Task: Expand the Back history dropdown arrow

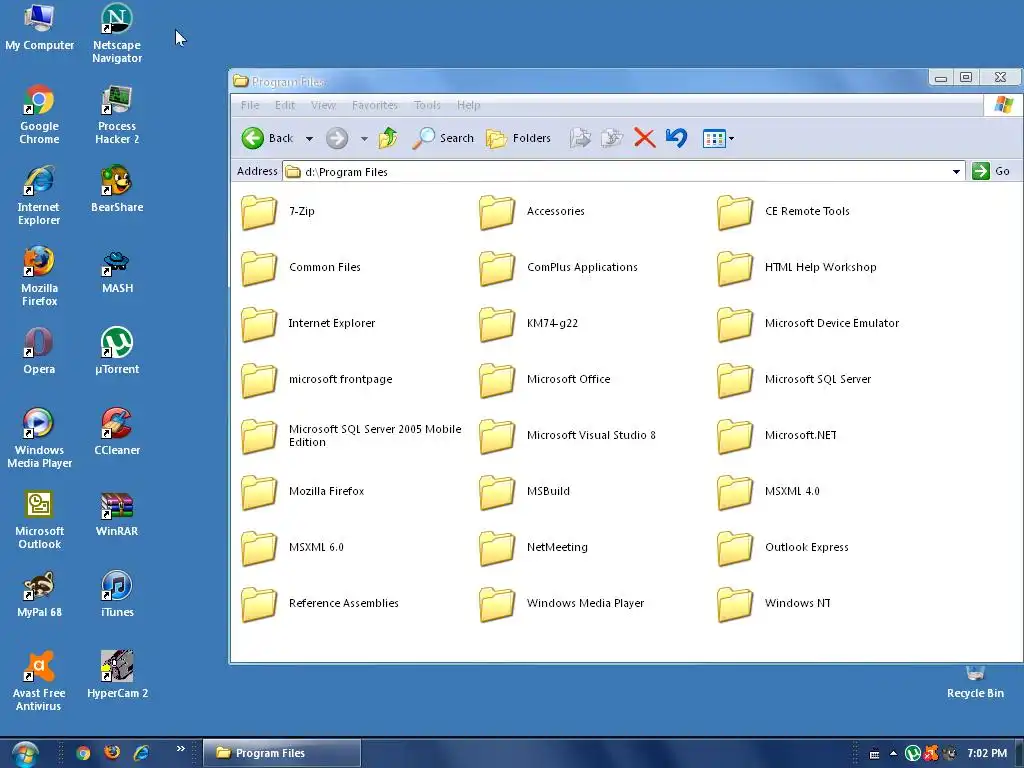Action: (x=310, y=138)
